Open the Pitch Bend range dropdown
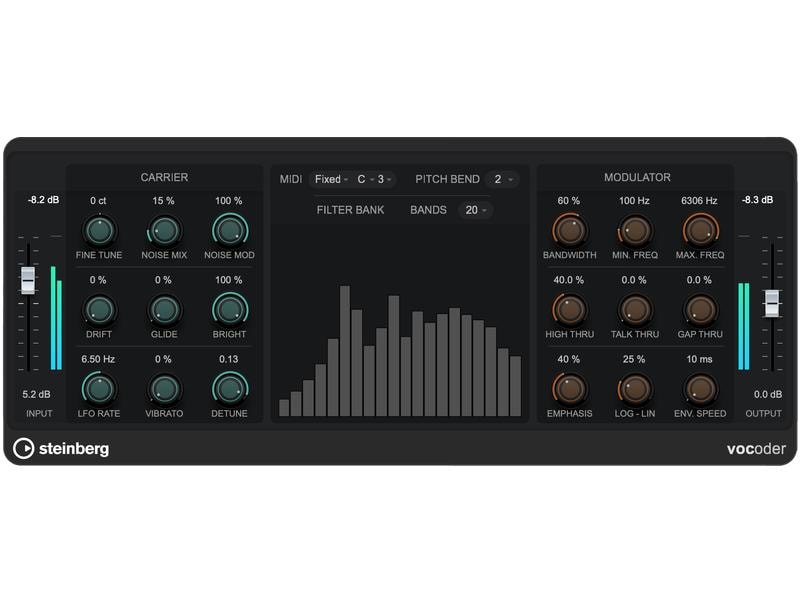800x600 pixels. [503, 179]
